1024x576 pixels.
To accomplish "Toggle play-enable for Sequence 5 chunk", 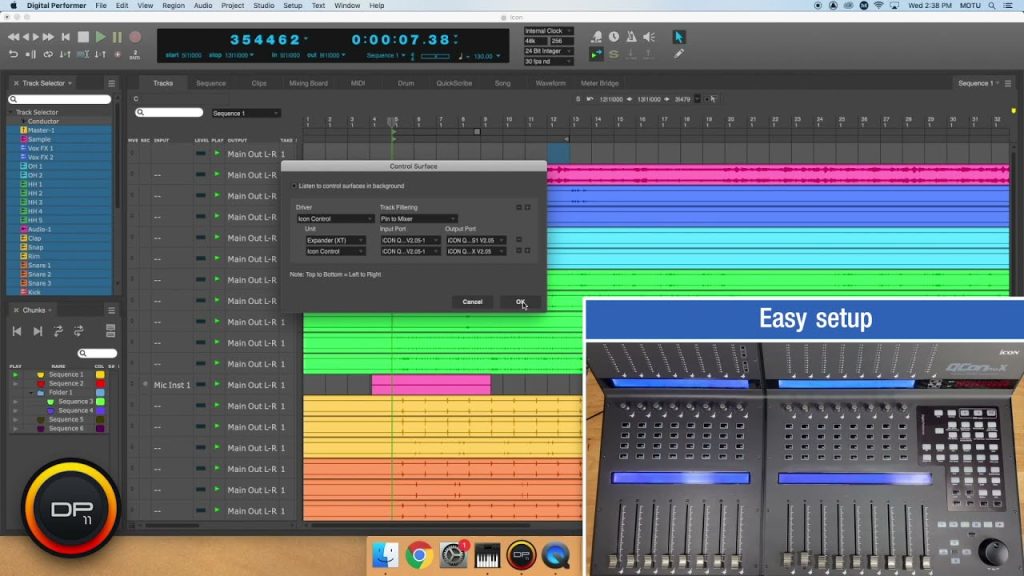I will [x=15, y=420].
